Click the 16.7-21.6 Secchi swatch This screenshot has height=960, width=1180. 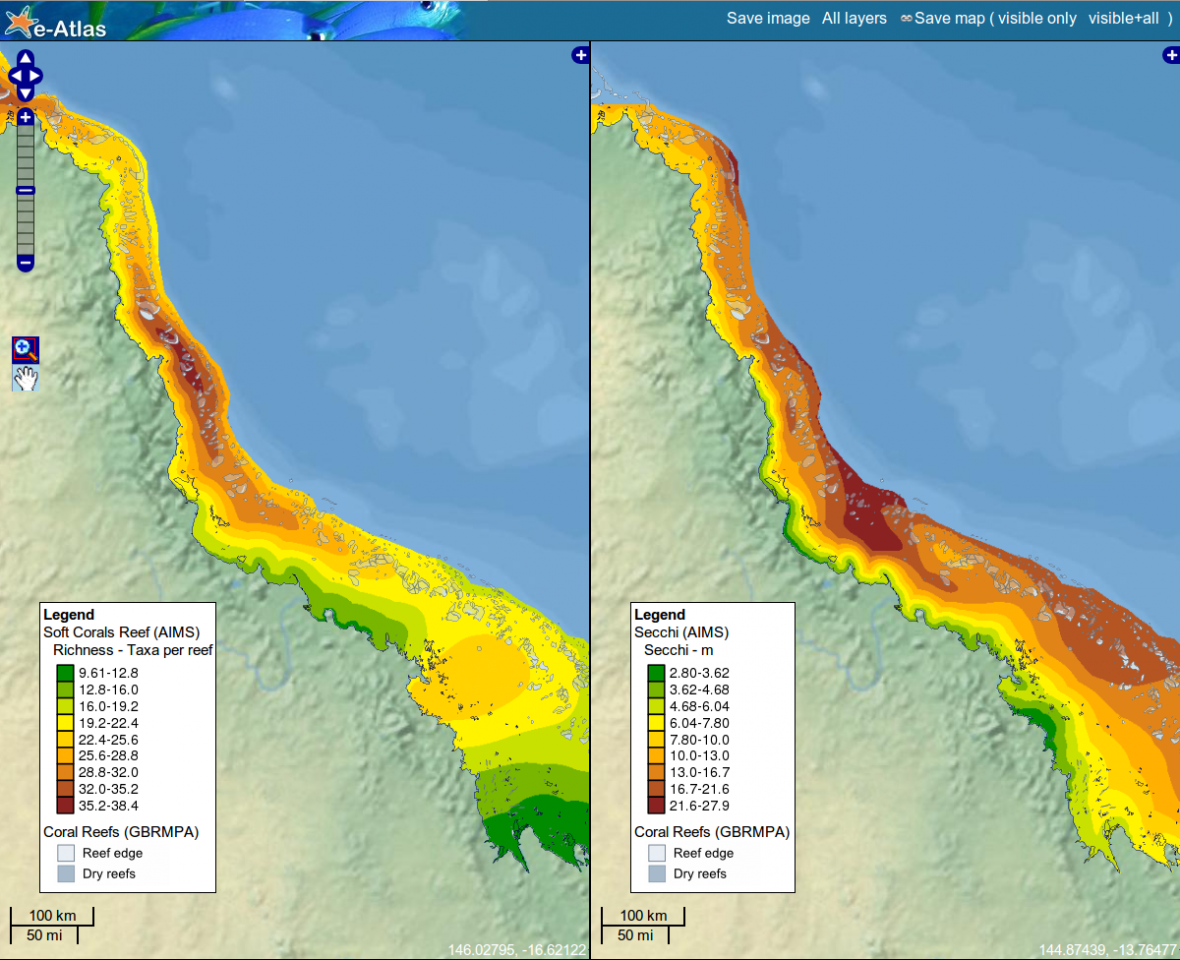point(656,788)
